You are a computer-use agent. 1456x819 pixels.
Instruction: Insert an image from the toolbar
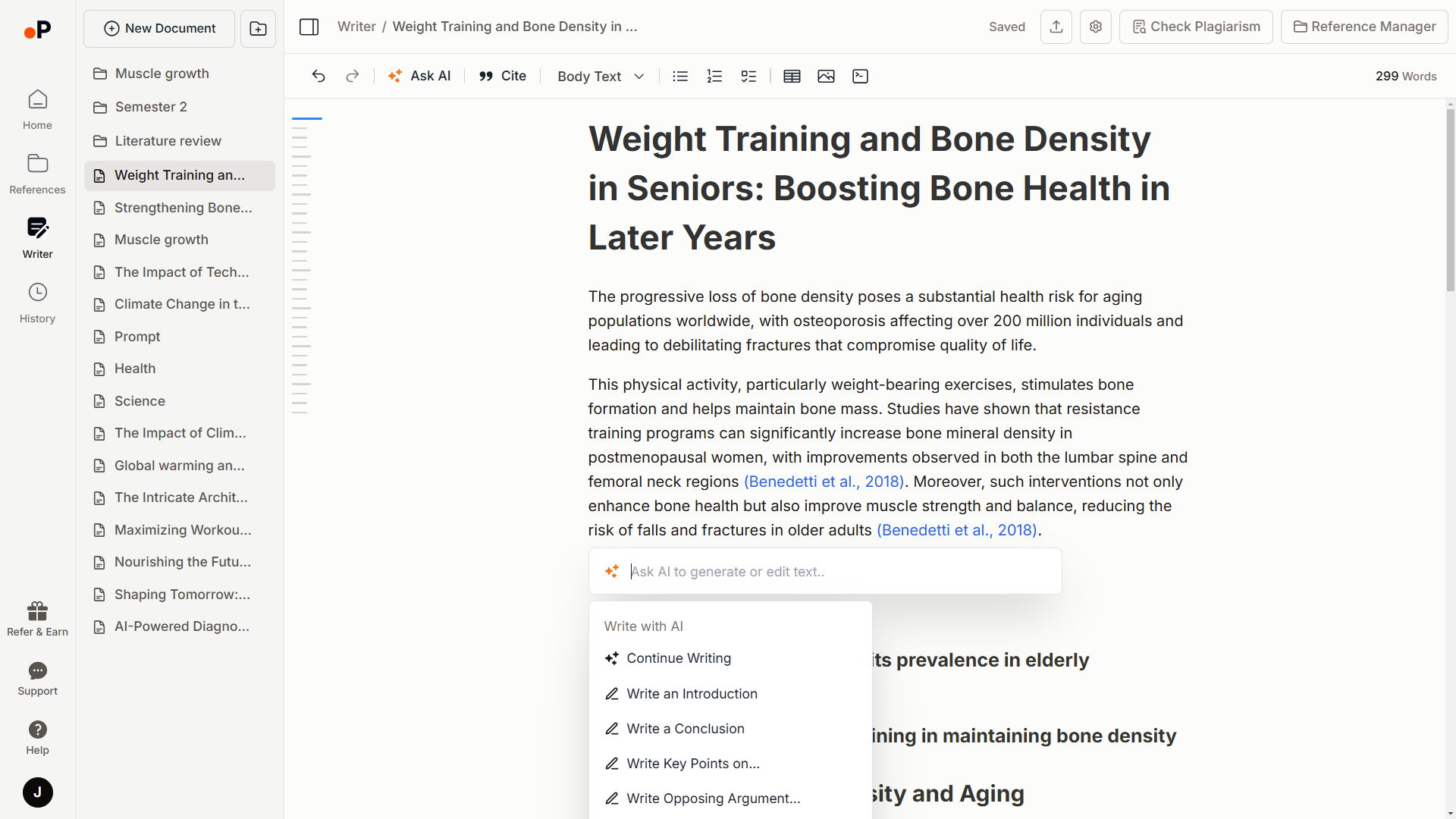[x=827, y=76]
